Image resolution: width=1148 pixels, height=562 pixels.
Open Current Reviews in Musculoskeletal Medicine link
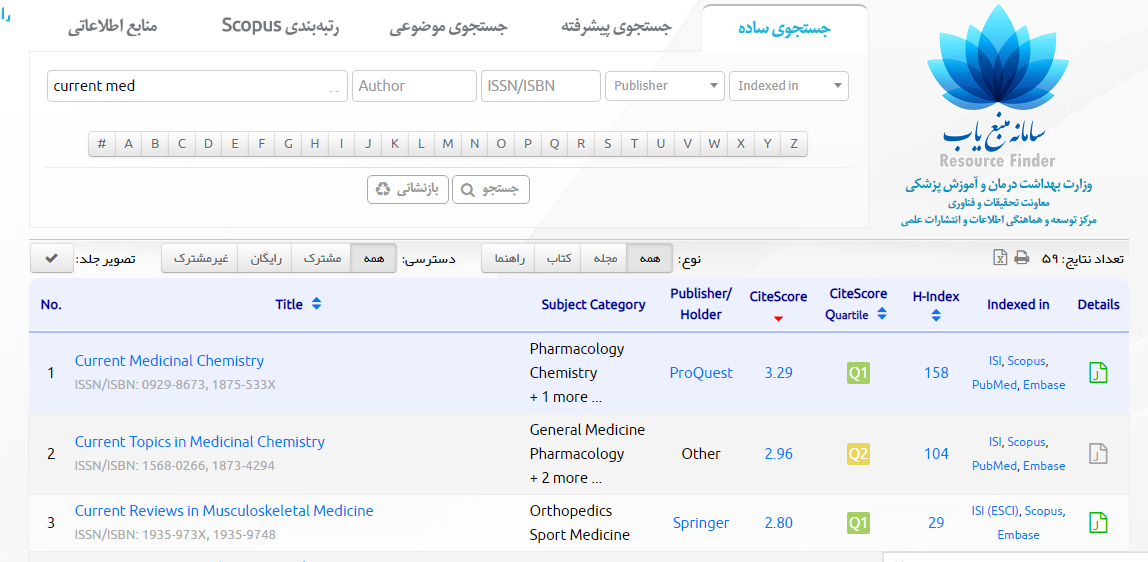click(224, 511)
